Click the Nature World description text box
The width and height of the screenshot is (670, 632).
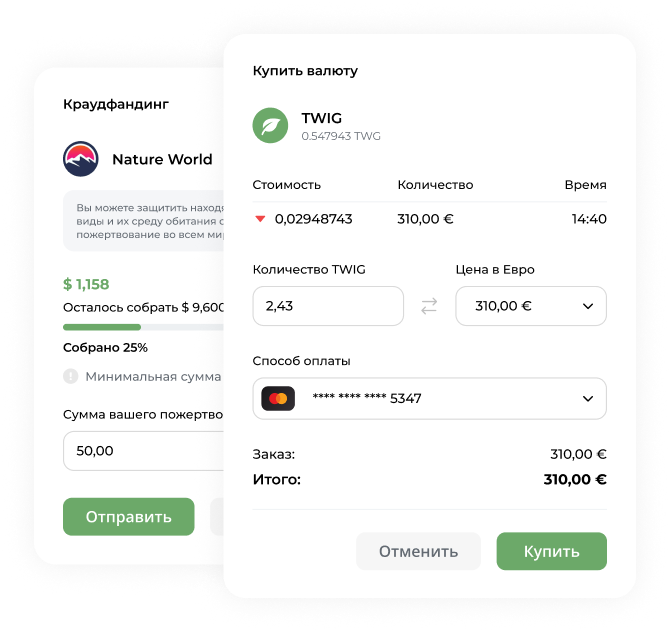144,221
